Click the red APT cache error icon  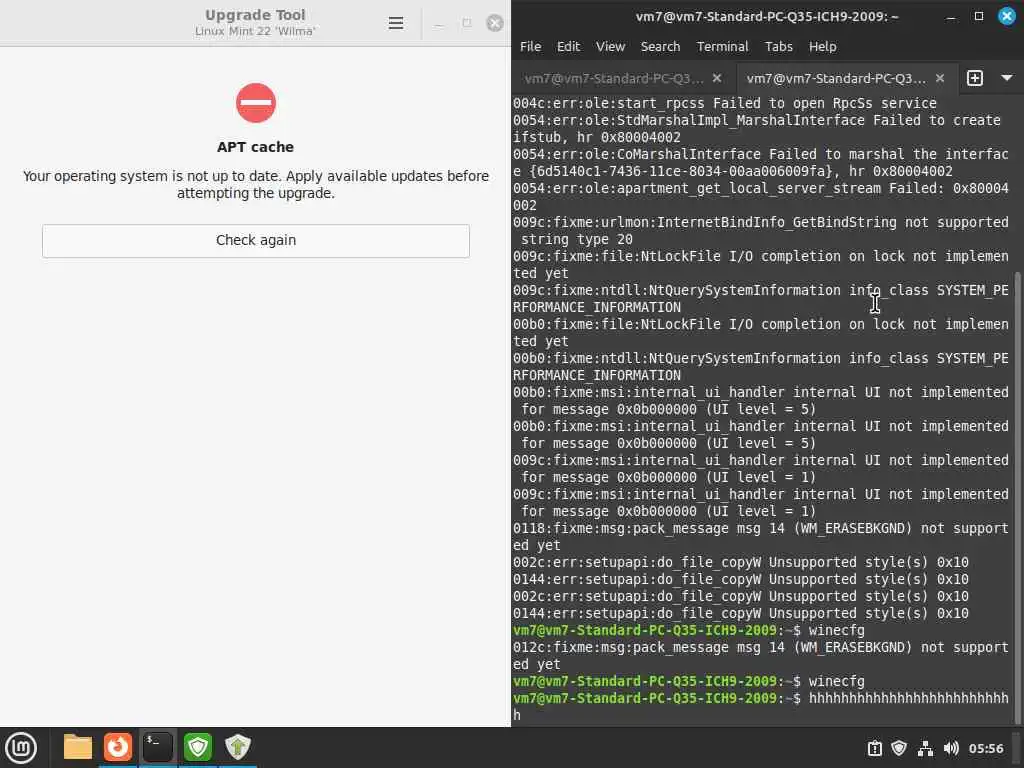point(256,103)
